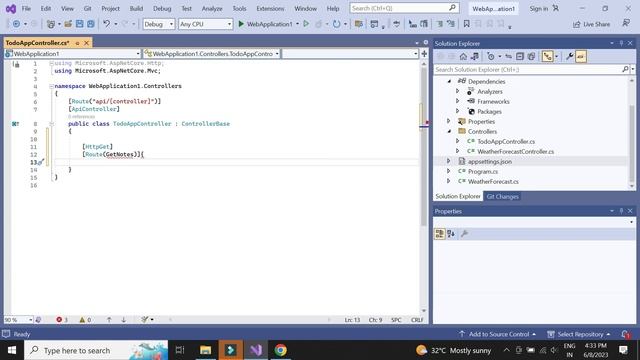Open Solution Explorer Properties wrench icon

pos(569,57)
